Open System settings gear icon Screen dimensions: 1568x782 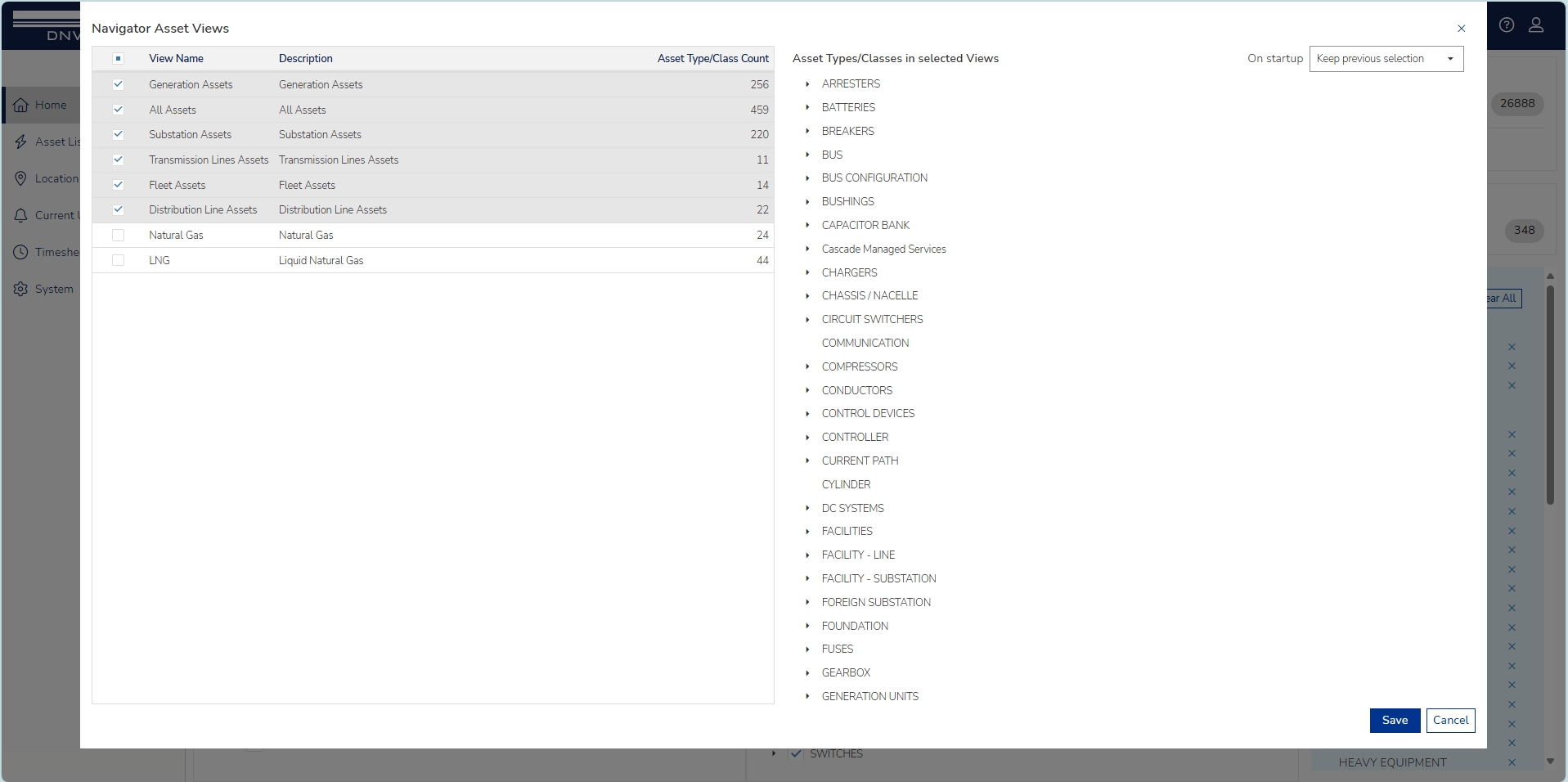(x=21, y=289)
